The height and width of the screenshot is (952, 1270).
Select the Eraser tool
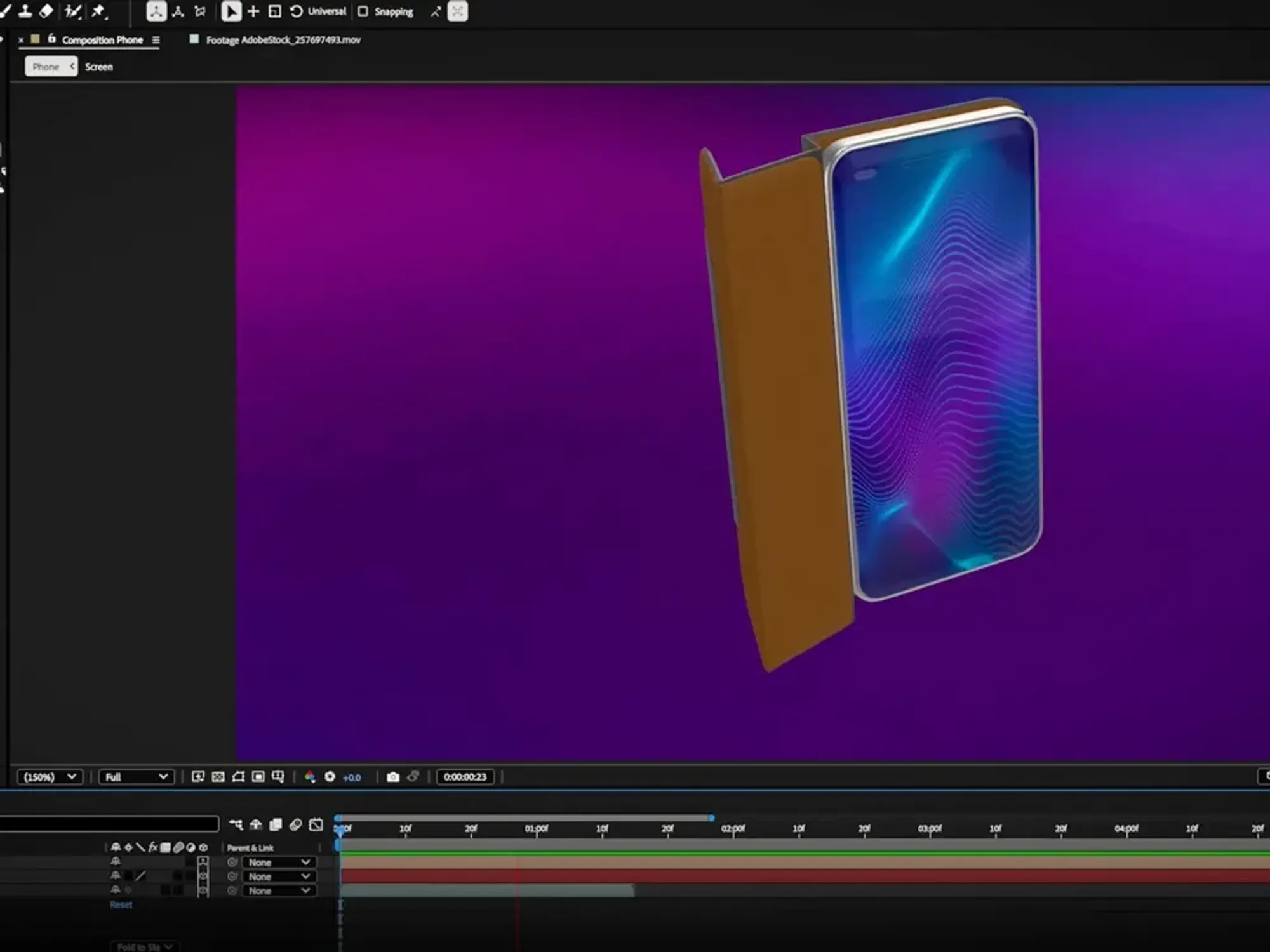coord(46,11)
